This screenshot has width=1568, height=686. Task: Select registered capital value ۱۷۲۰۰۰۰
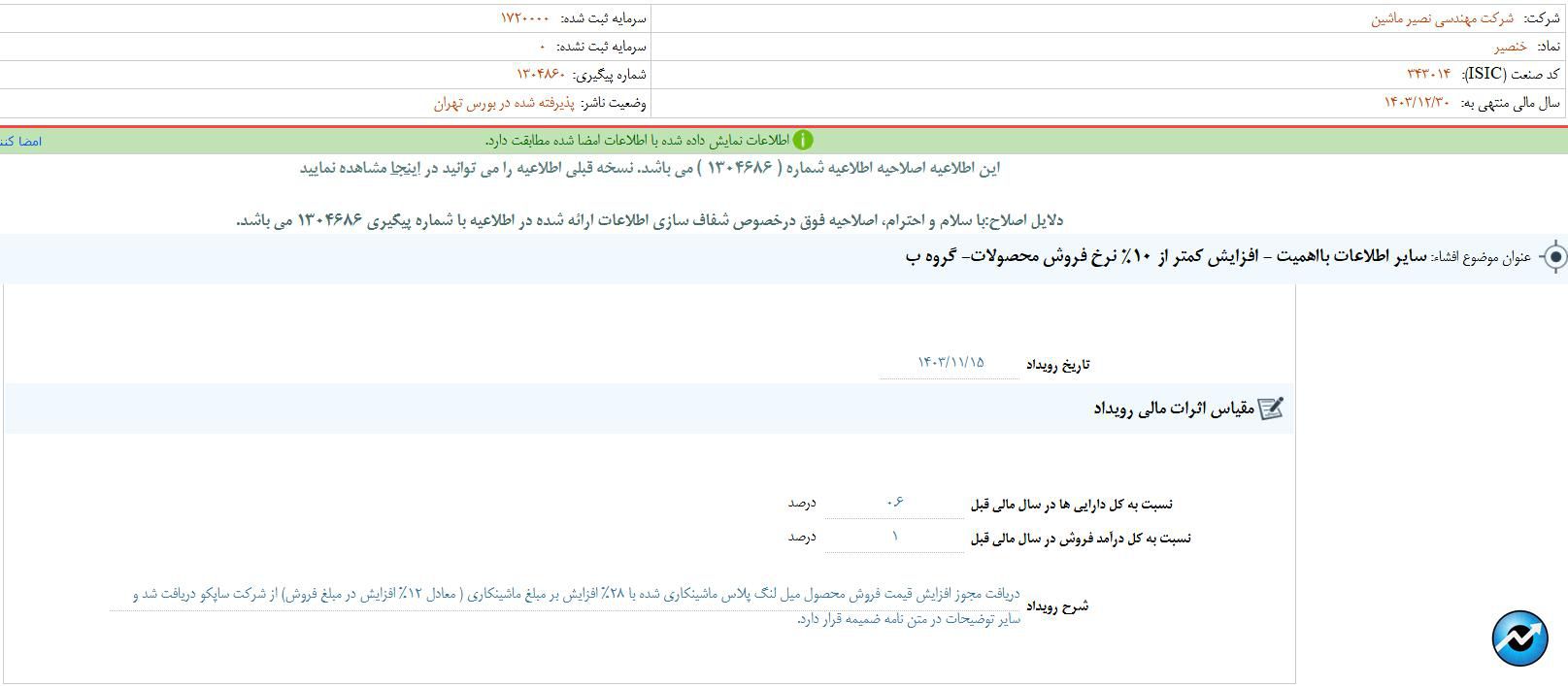[525, 18]
